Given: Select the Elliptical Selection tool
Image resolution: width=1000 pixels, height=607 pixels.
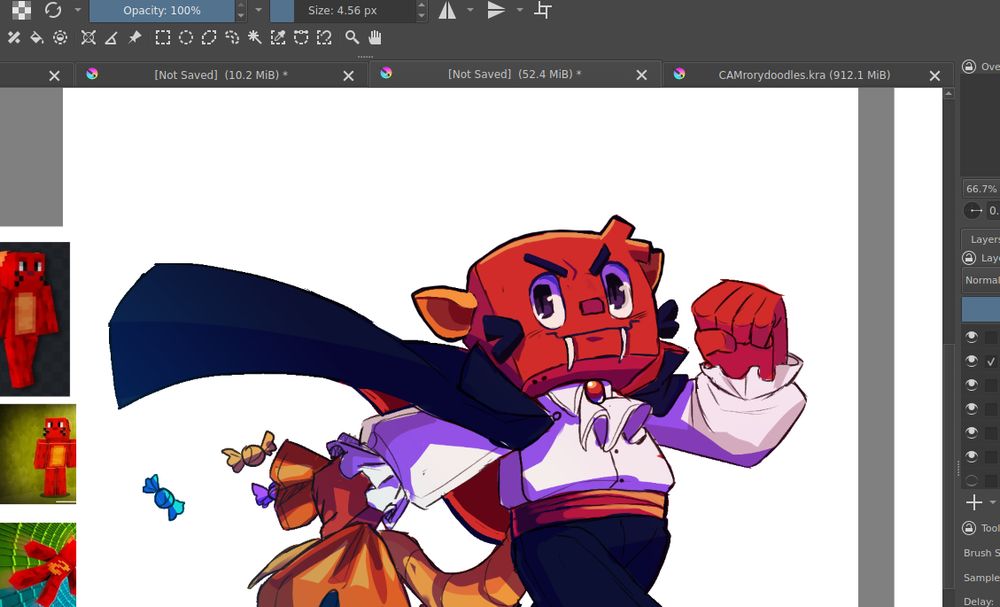Looking at the screenshot, I should point(186,38).
